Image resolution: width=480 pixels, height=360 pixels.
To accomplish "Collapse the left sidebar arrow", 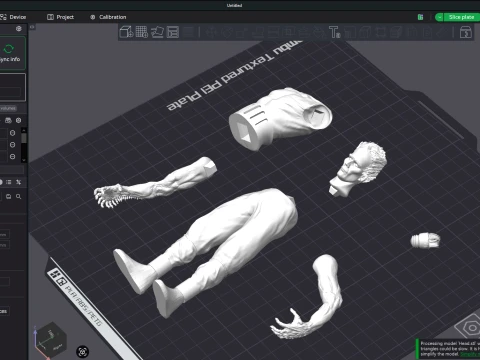I will [x=32, y=27].
